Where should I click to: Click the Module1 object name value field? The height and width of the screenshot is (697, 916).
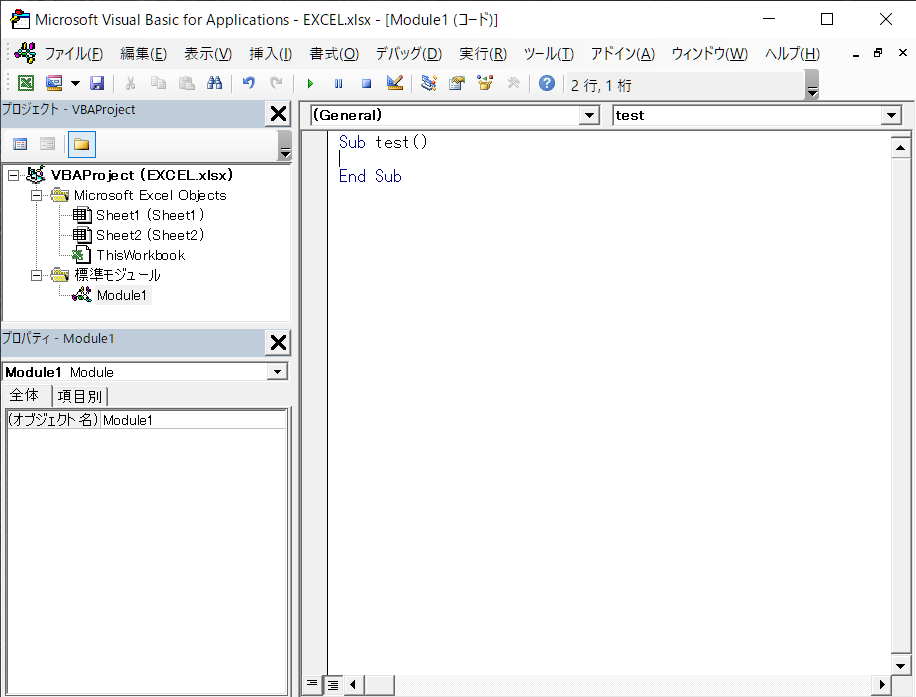click(193, 420)
